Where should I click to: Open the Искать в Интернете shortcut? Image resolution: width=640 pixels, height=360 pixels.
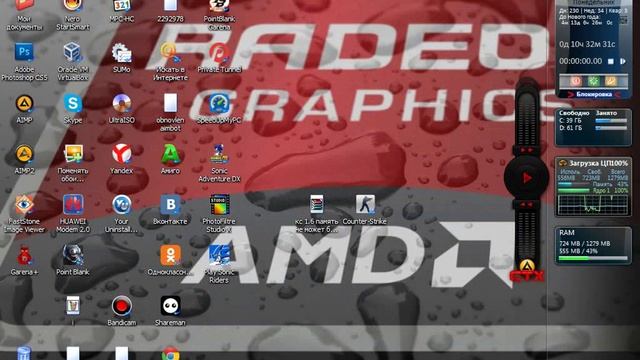170,52
